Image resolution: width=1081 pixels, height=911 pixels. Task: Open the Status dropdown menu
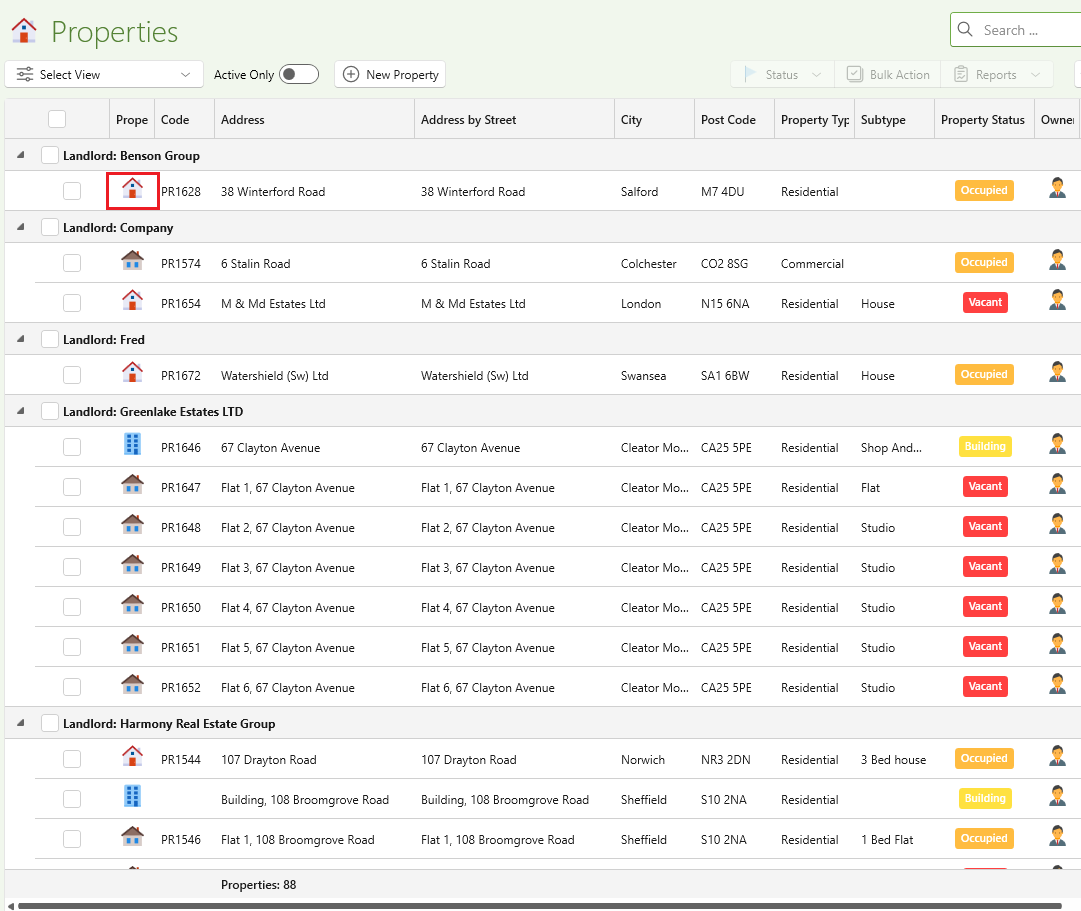point(782,74)
